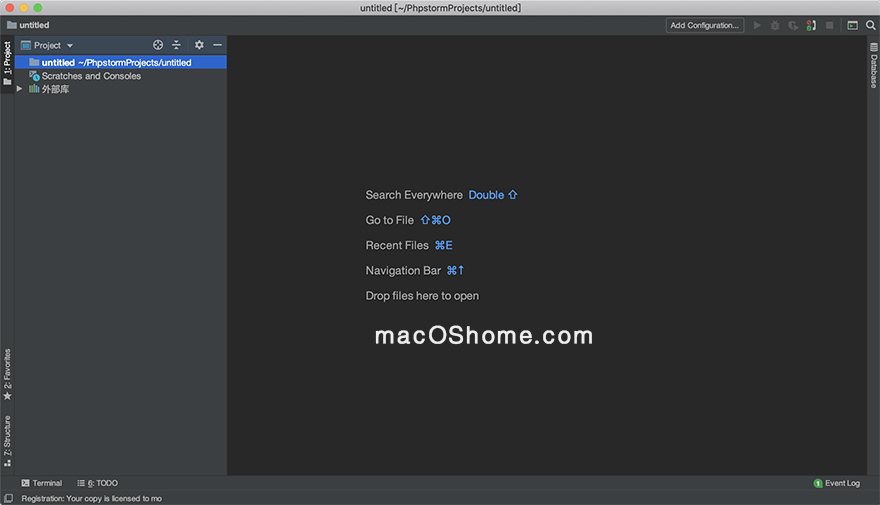Click the locate target crosshair icon
This screenshot has width=880, height=505.
[158, 45]
